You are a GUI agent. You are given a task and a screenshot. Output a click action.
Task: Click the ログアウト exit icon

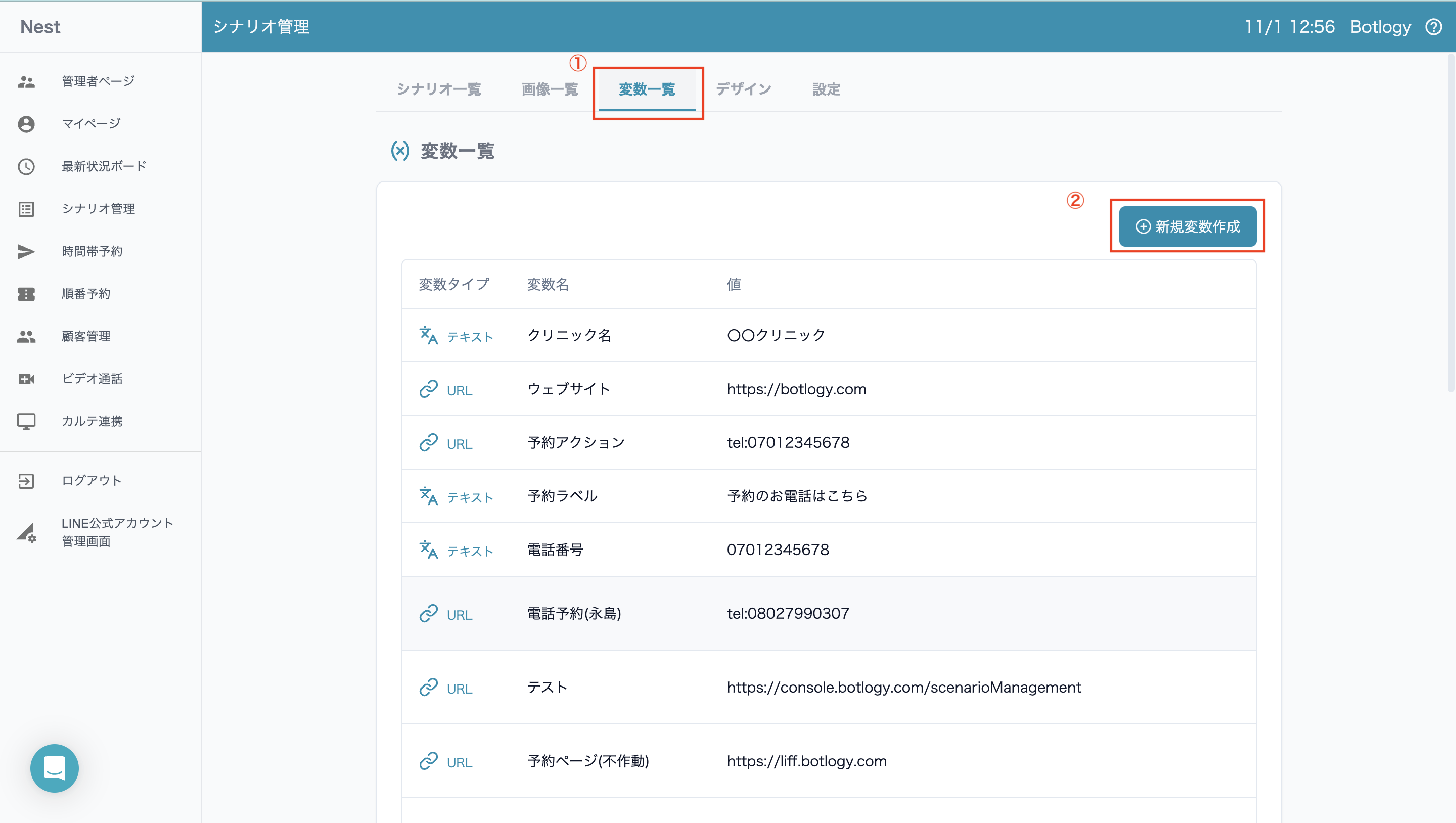tap(26, 481)
